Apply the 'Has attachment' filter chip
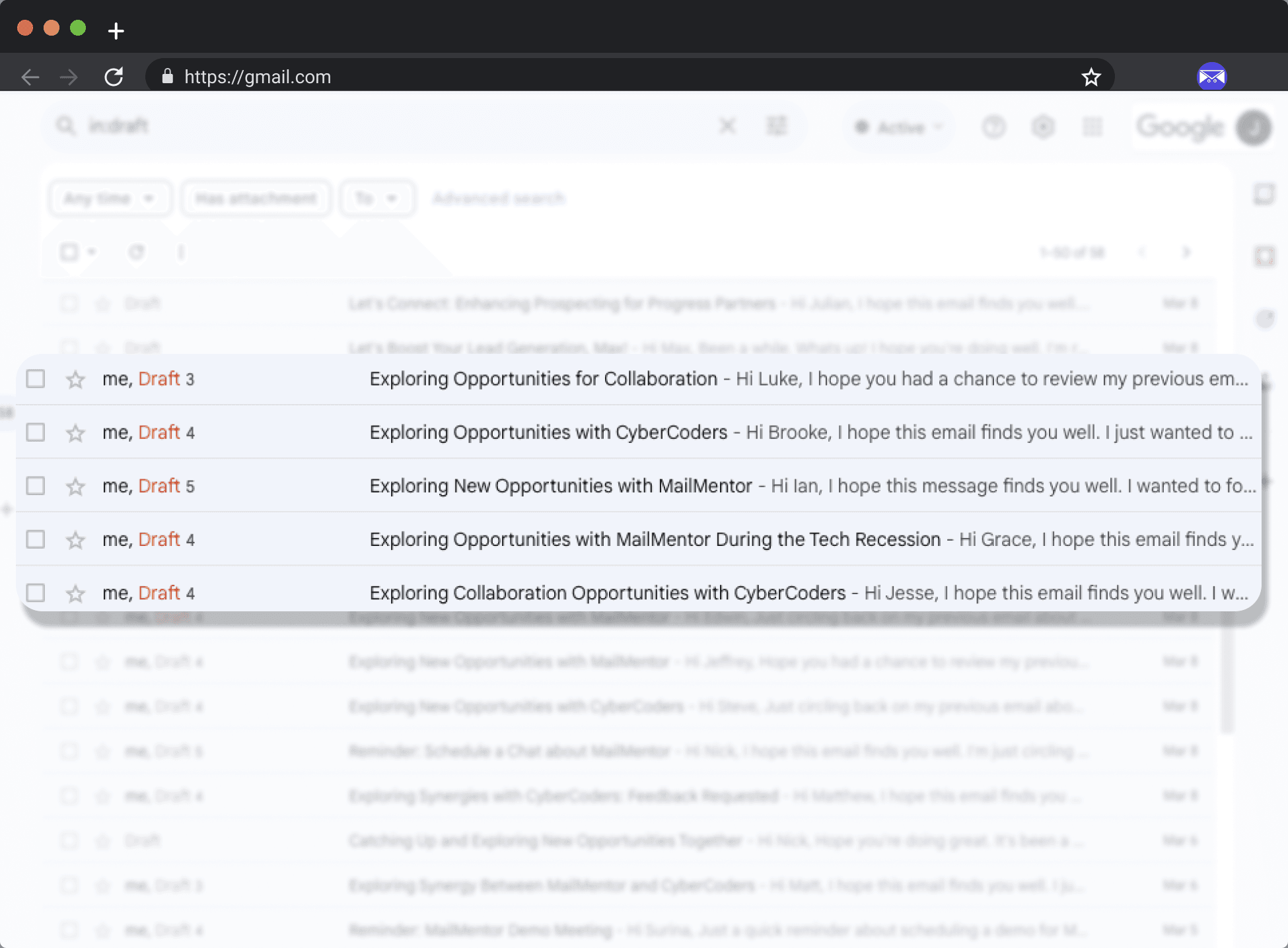The height and width of the screenshot is (948, 1288). pyautogui.click(x=256, y=197)
